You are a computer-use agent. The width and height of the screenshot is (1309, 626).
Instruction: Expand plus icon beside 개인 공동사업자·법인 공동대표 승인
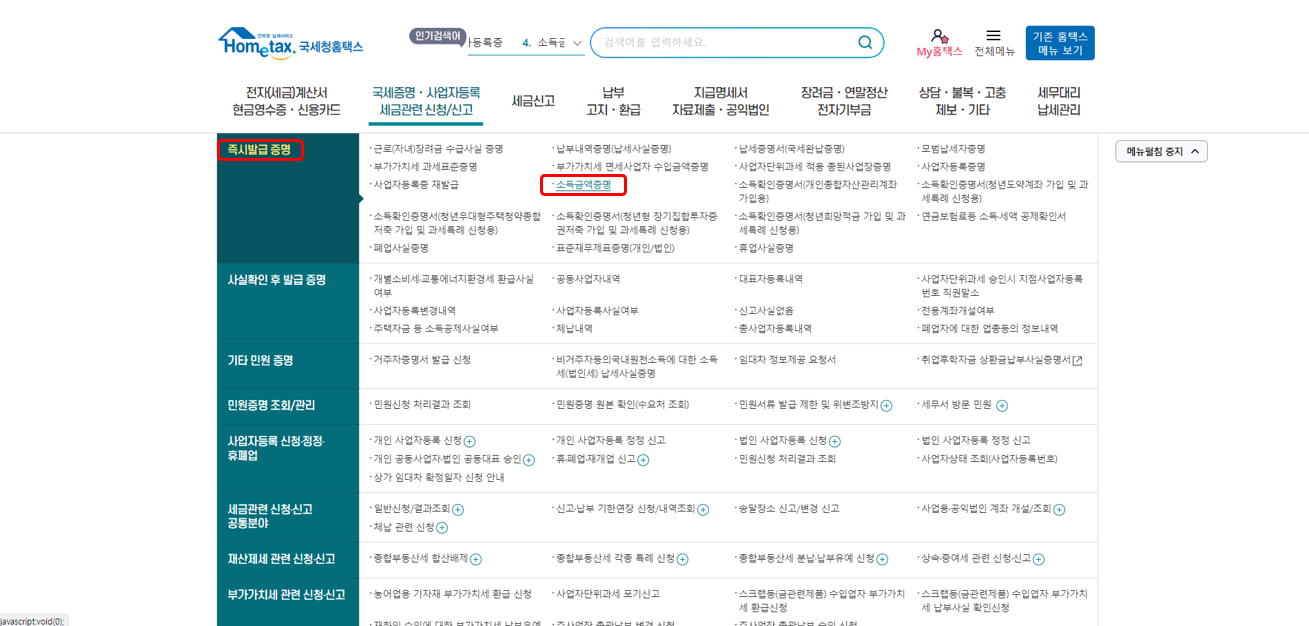click(x=529, y=460)
